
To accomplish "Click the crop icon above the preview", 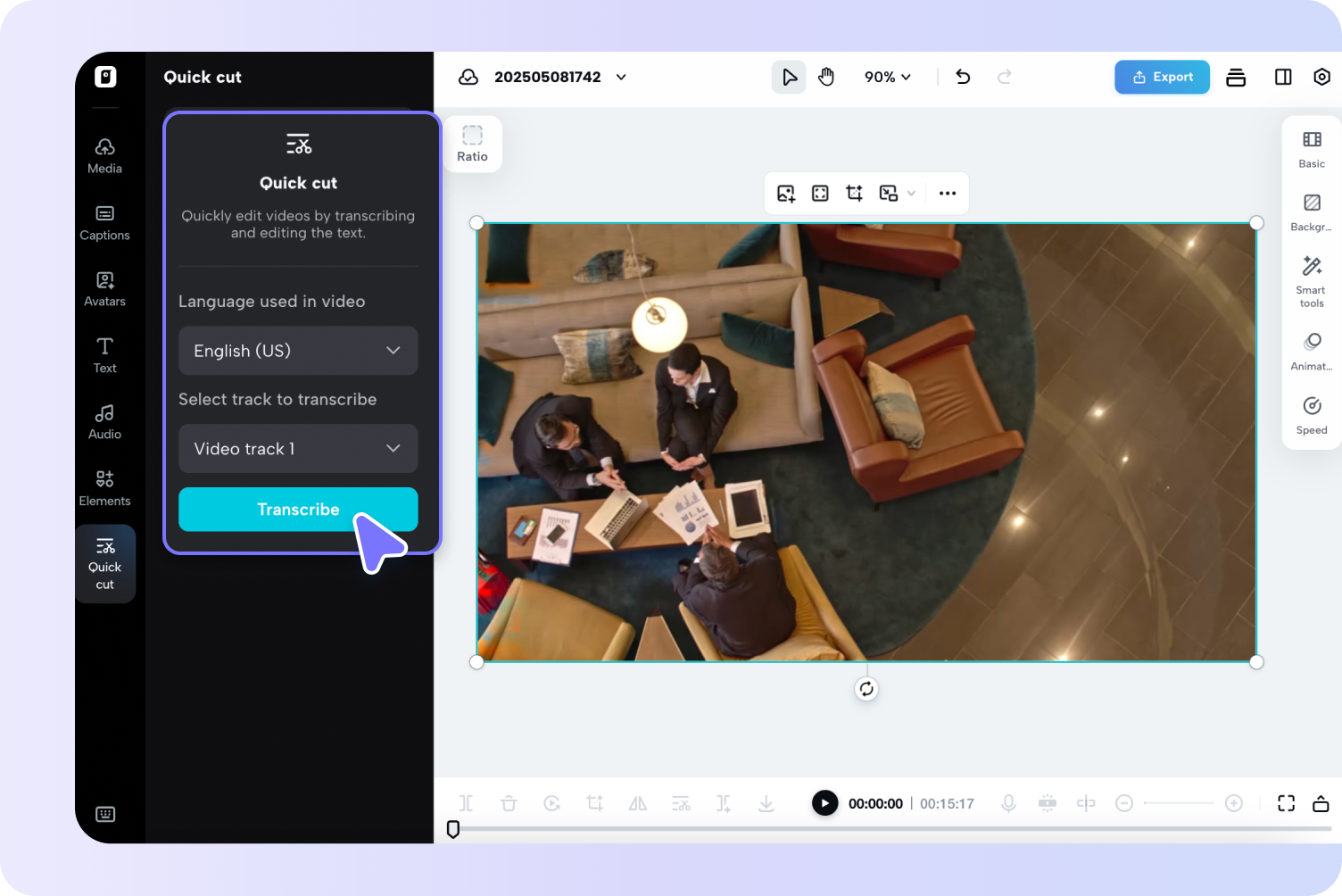I will coord(854,193).
